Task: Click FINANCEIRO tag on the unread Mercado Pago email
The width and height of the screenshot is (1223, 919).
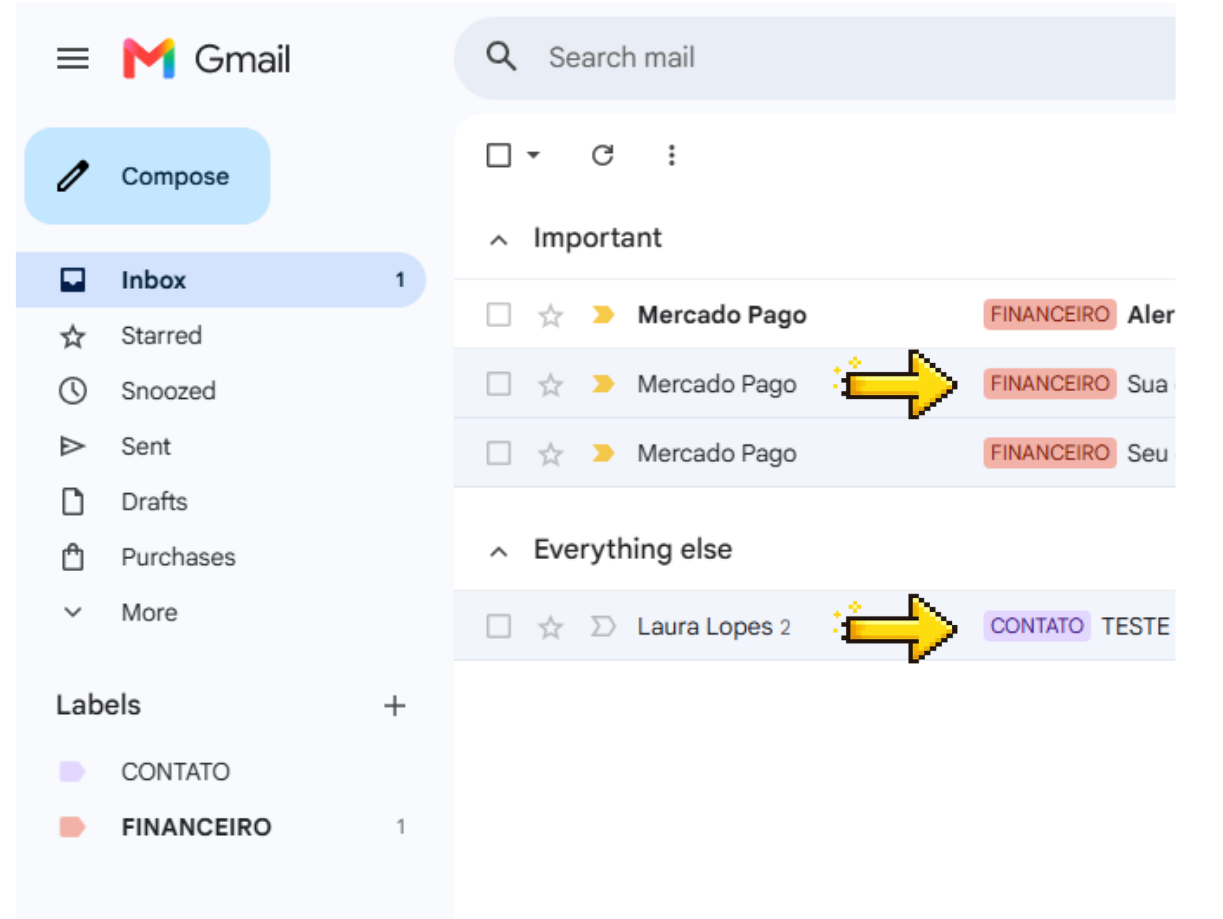Action: [x=1050, y=315]
